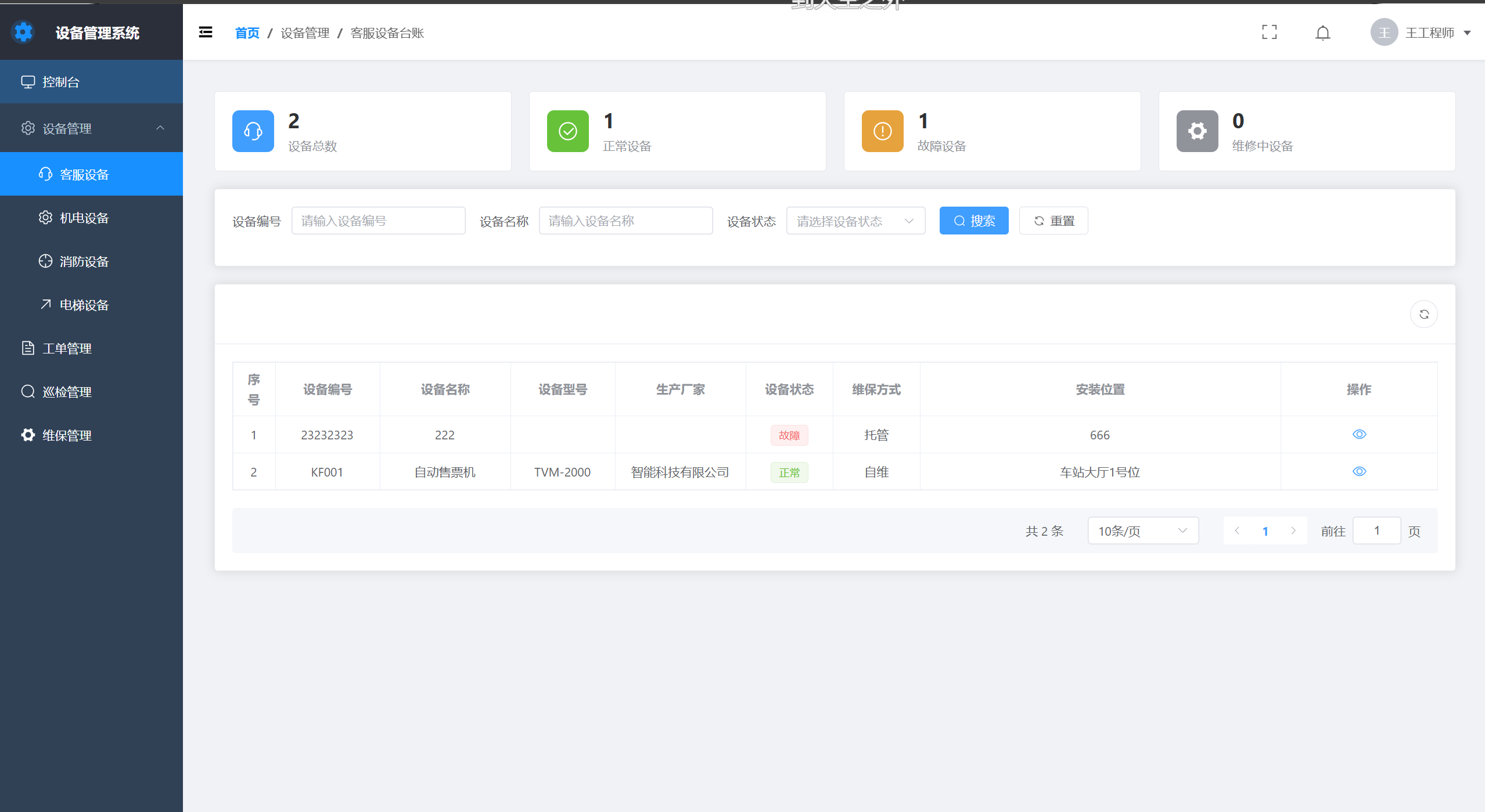Open 机电设备 in the sidebar
This screenshot has width=1485, height=812.
(x=84, y=218)
